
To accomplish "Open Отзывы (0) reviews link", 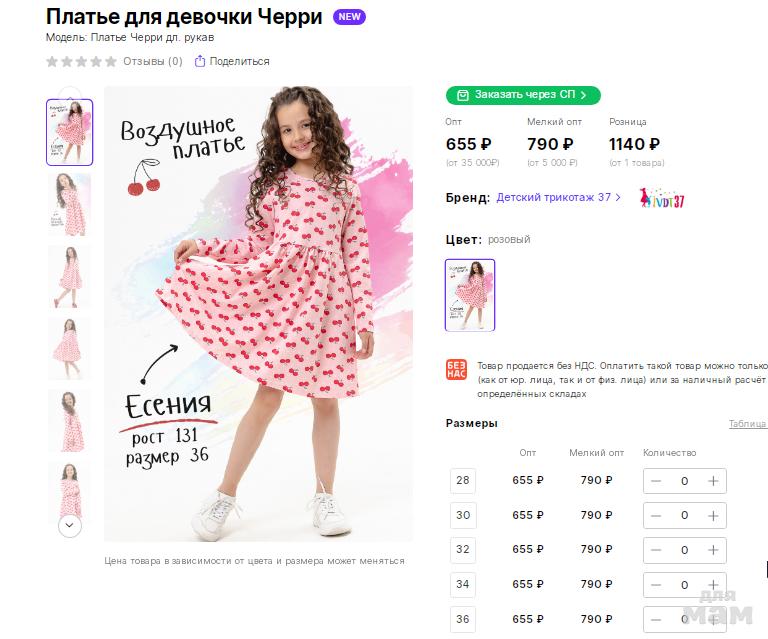I will 152,61.
